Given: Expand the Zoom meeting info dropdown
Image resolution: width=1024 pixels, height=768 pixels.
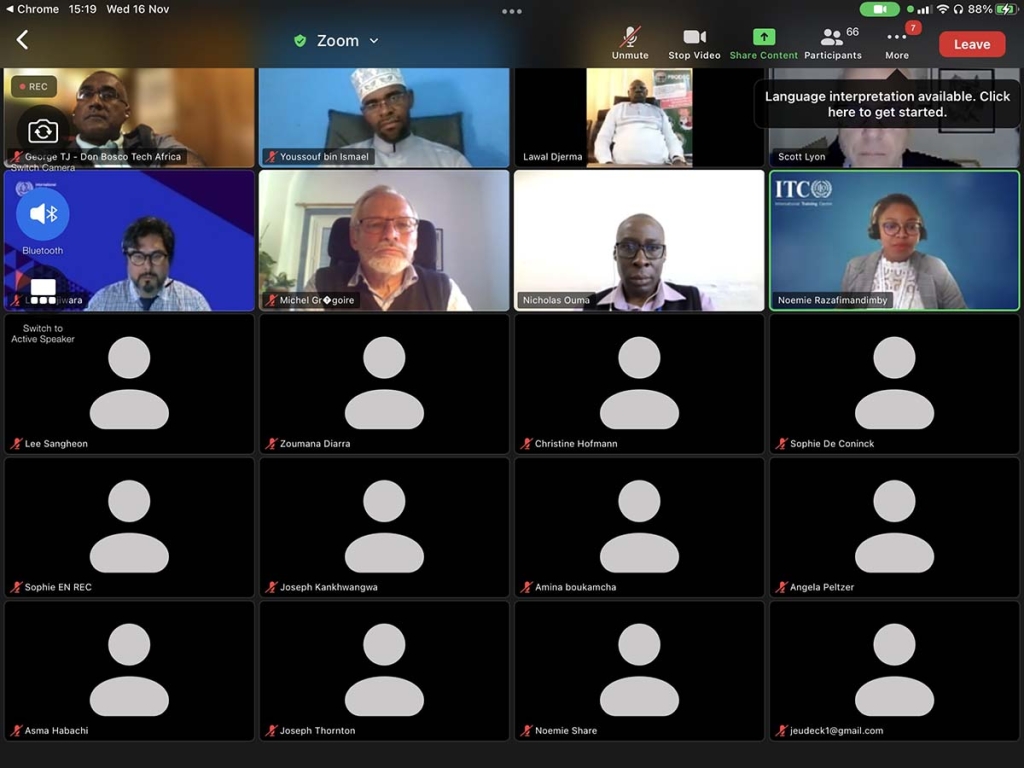Looking at the screenshot, I should click(374, 41).
